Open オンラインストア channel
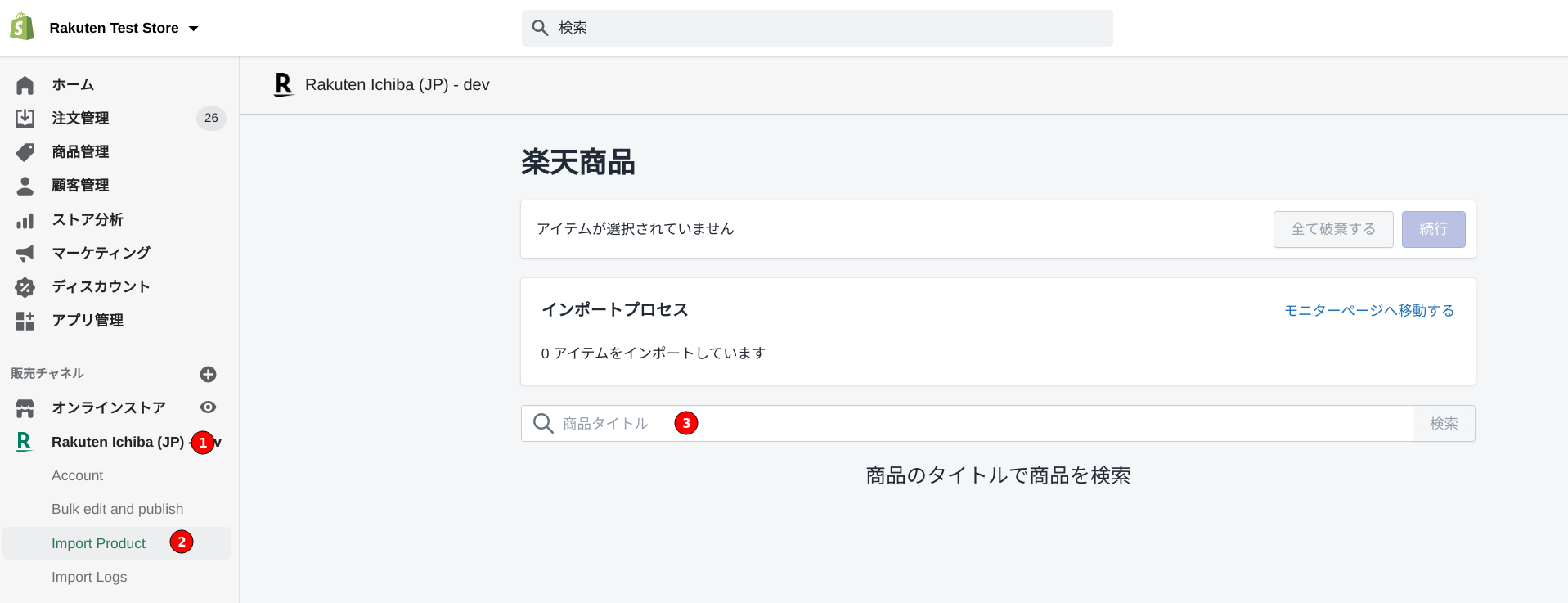The width and height of the screenshot is (1568, 603). point(109,407)
